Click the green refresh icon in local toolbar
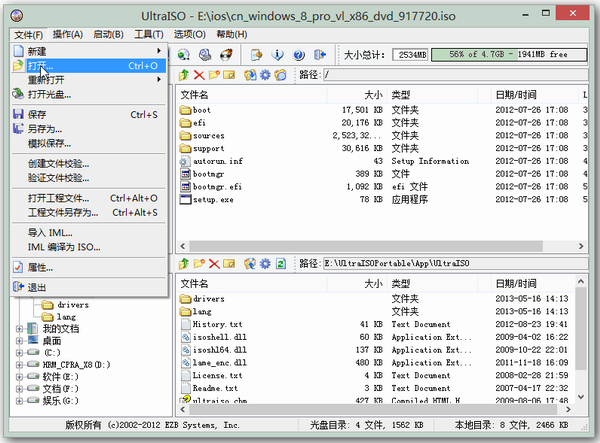Viewport: 600px width, 443px height. click(280, 264)
